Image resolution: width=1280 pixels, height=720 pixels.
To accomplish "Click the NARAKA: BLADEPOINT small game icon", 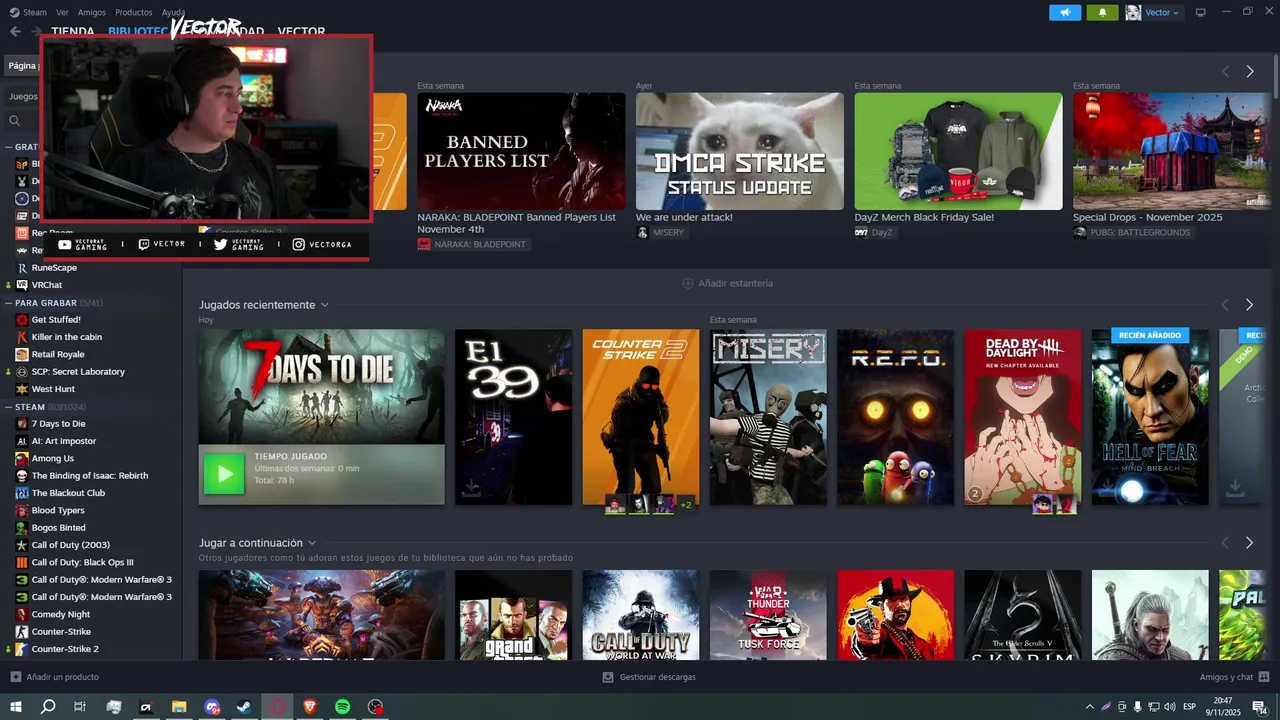I will point(424,244).
